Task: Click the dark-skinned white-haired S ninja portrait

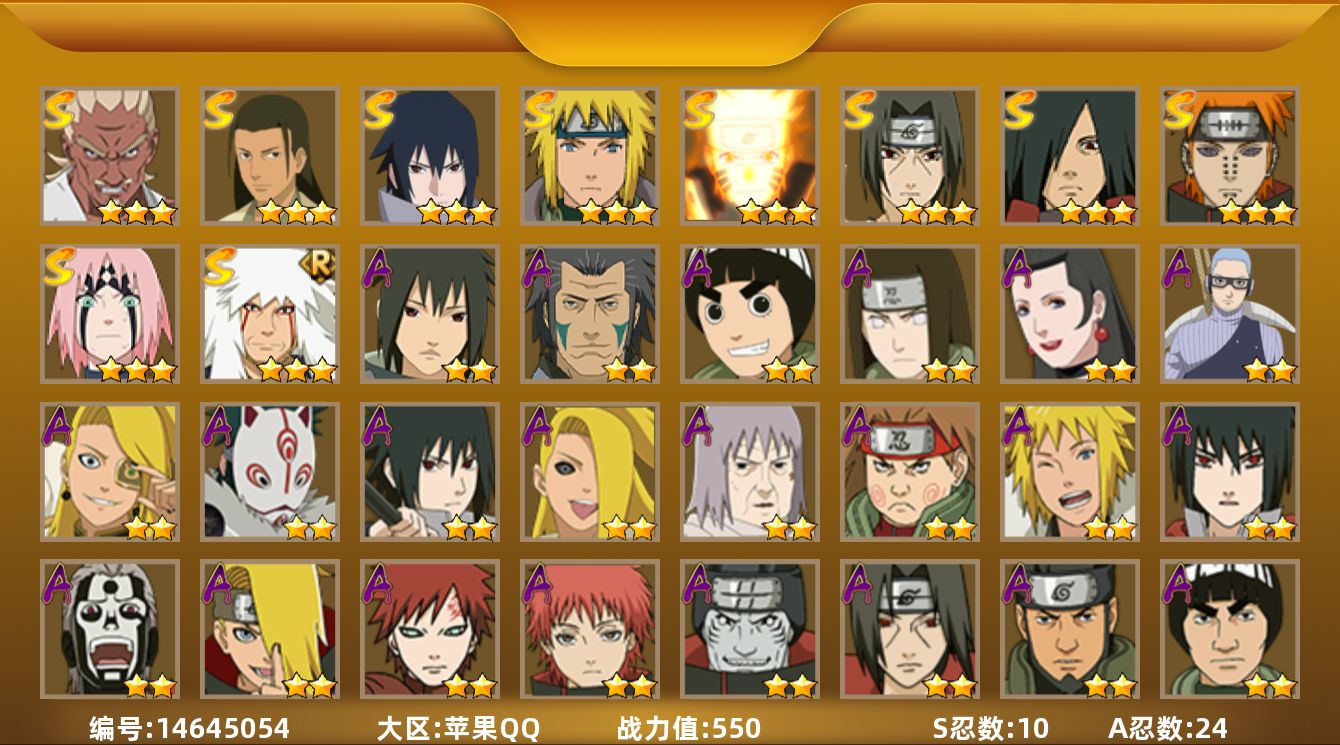Action: (x=110, y=156)
